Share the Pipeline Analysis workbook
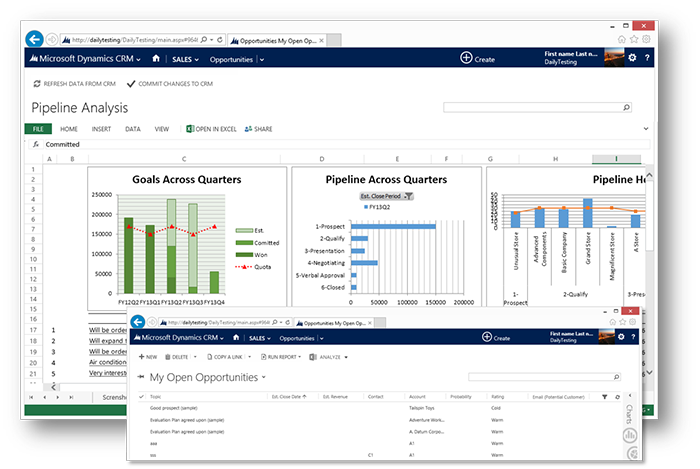700x469 pixels. 258,129
